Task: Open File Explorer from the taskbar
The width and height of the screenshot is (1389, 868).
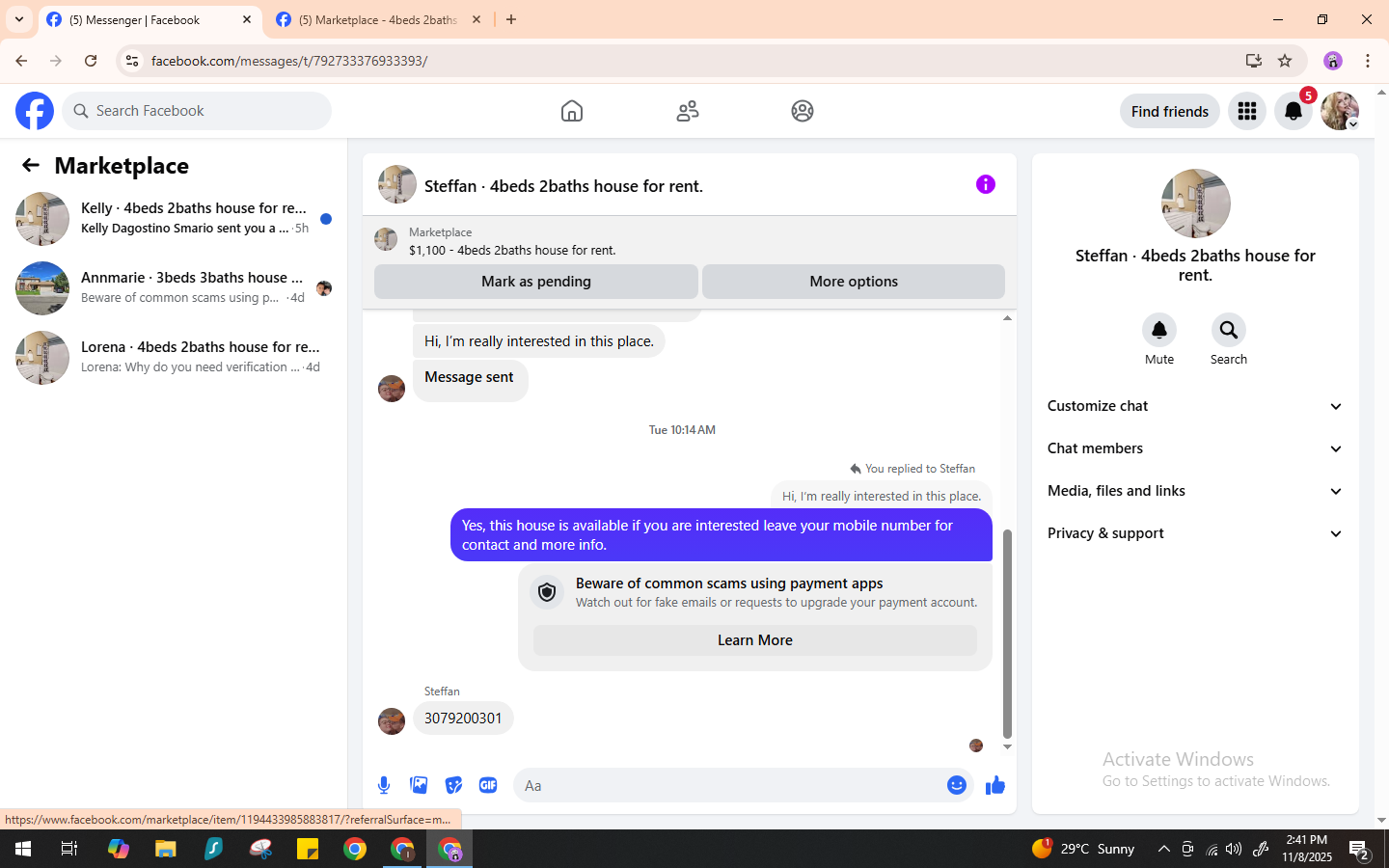Action: [x=166, y=849]
